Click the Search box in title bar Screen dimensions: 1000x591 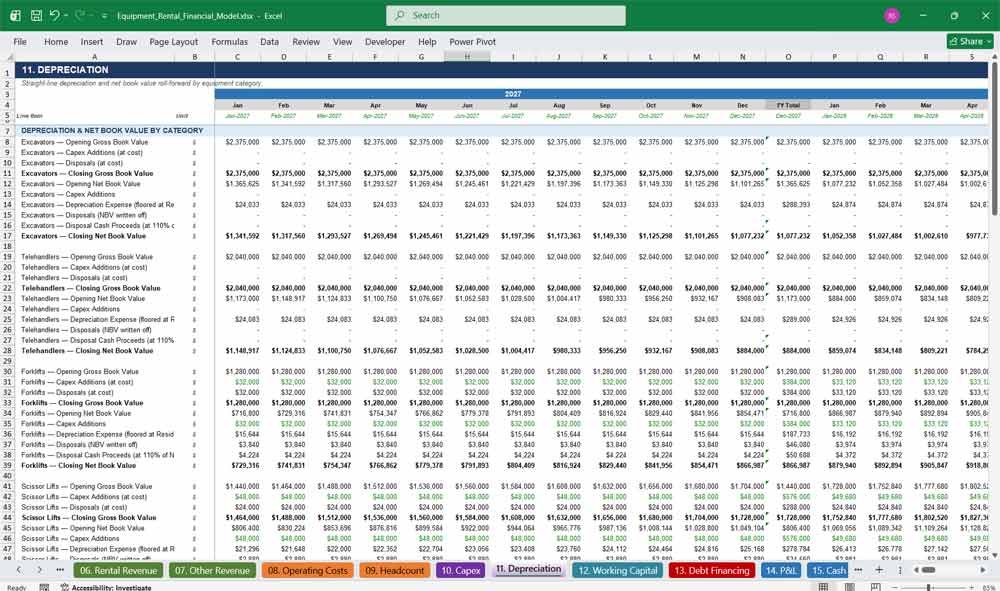(506, 15)
